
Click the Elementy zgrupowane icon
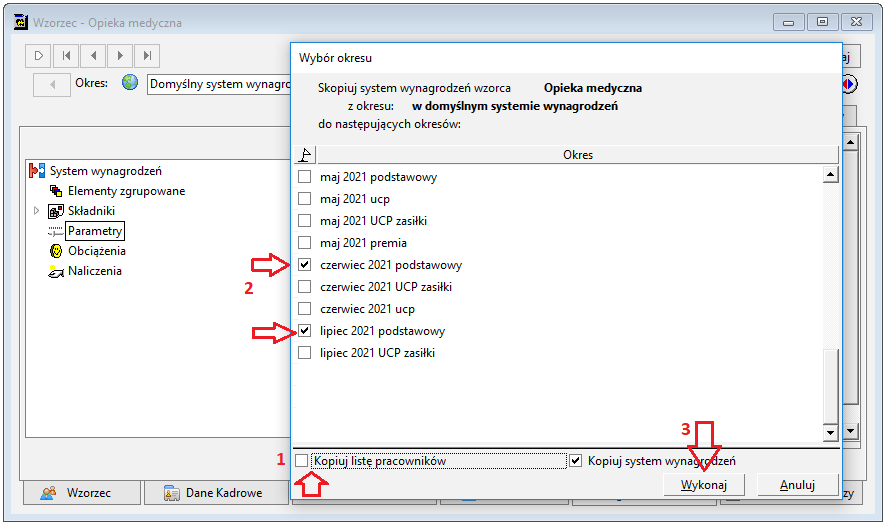click(56, 191)
